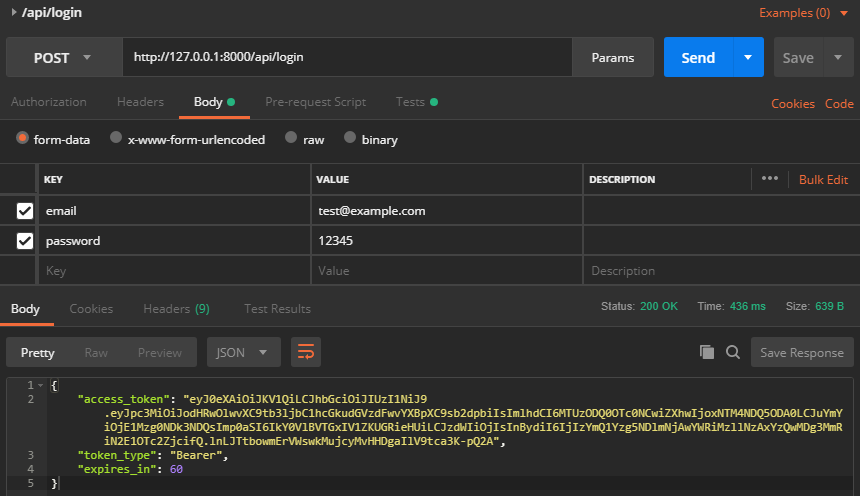Search the response with magnifier icon
Image resolution: width=860 pixels, height=496 pixels.
tap(732, 352)
